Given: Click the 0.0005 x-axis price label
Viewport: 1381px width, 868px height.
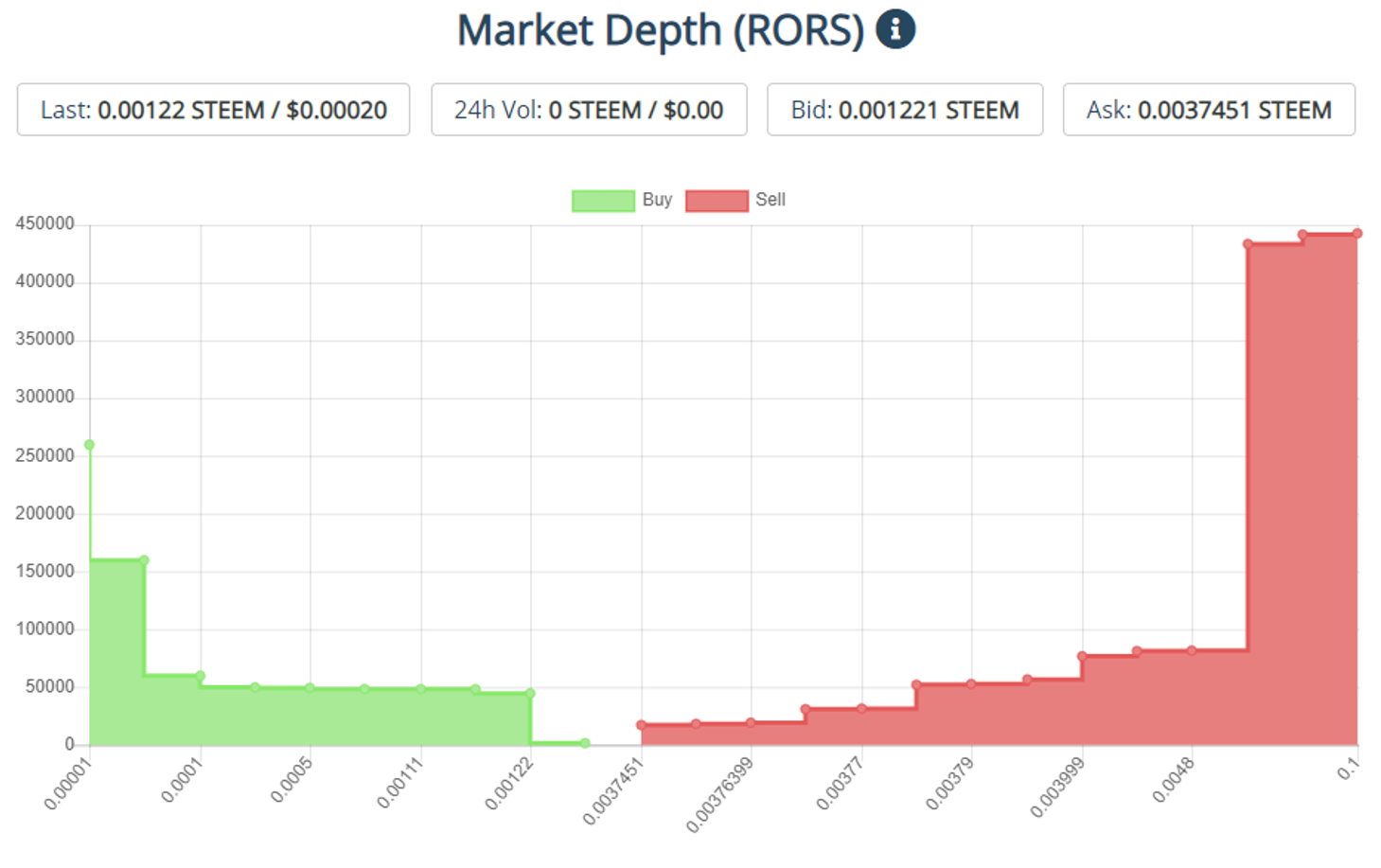Looking at the screenshot, I should pos(292,779).
